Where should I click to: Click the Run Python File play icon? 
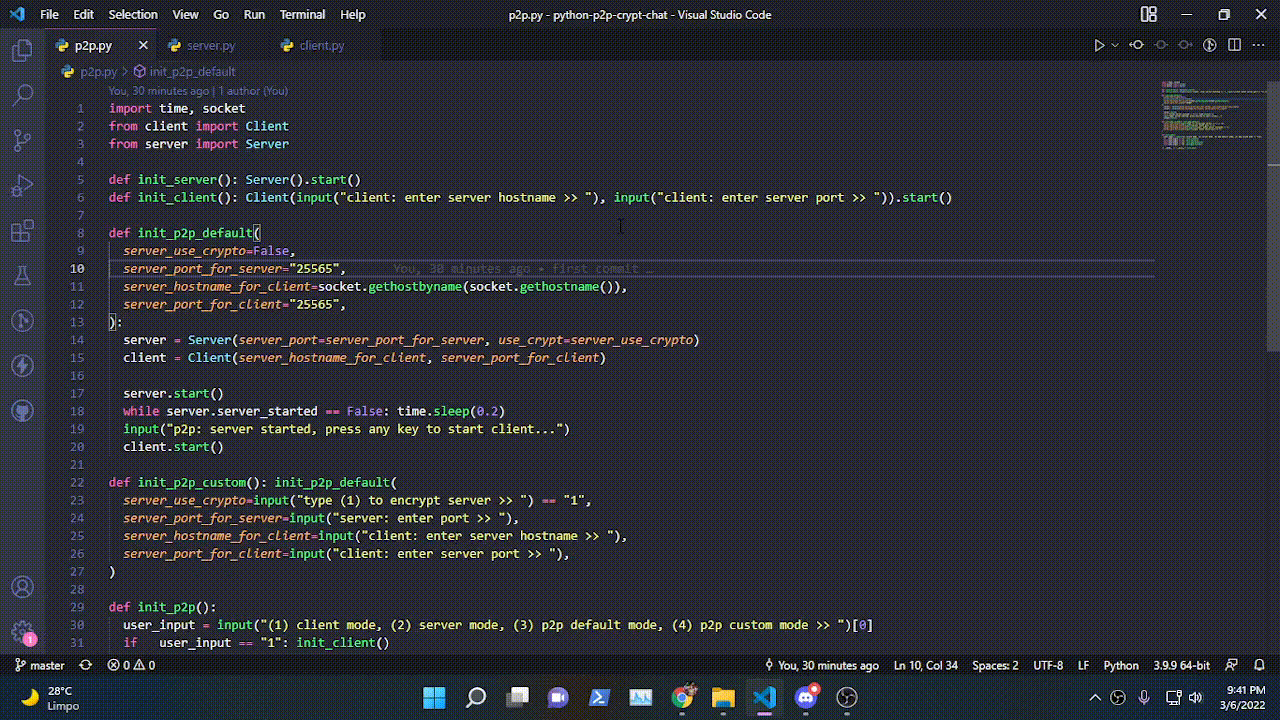[1099, 45]
